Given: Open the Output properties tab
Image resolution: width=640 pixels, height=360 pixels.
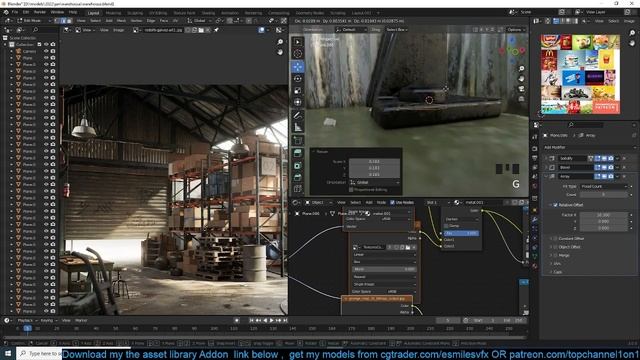Looking at the screenshot, I should point(535,158).
